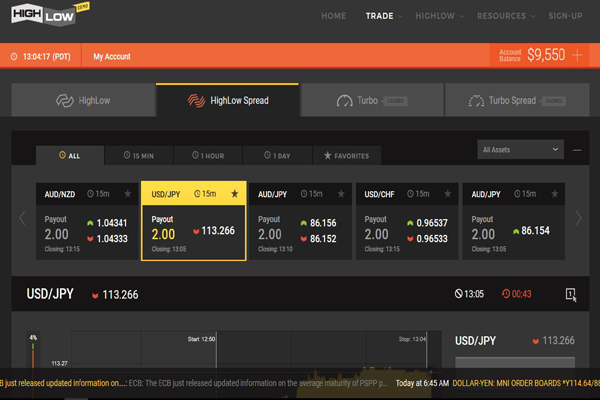This screenshot has height=400, width=600.
Task: Select the HighLow Spread tab
Action: tap(227, 100)
